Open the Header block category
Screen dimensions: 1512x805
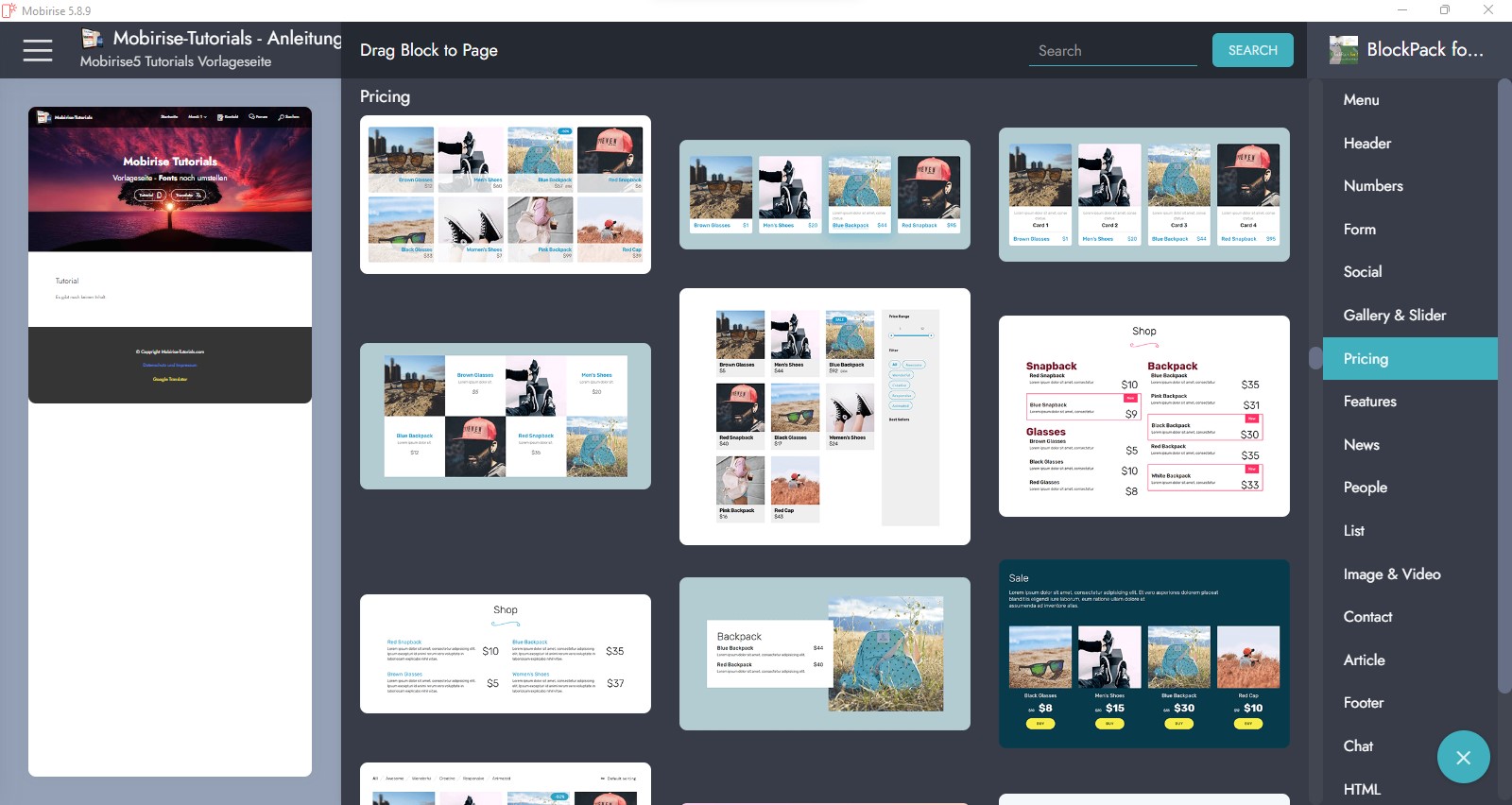[x=1366, y=144]
